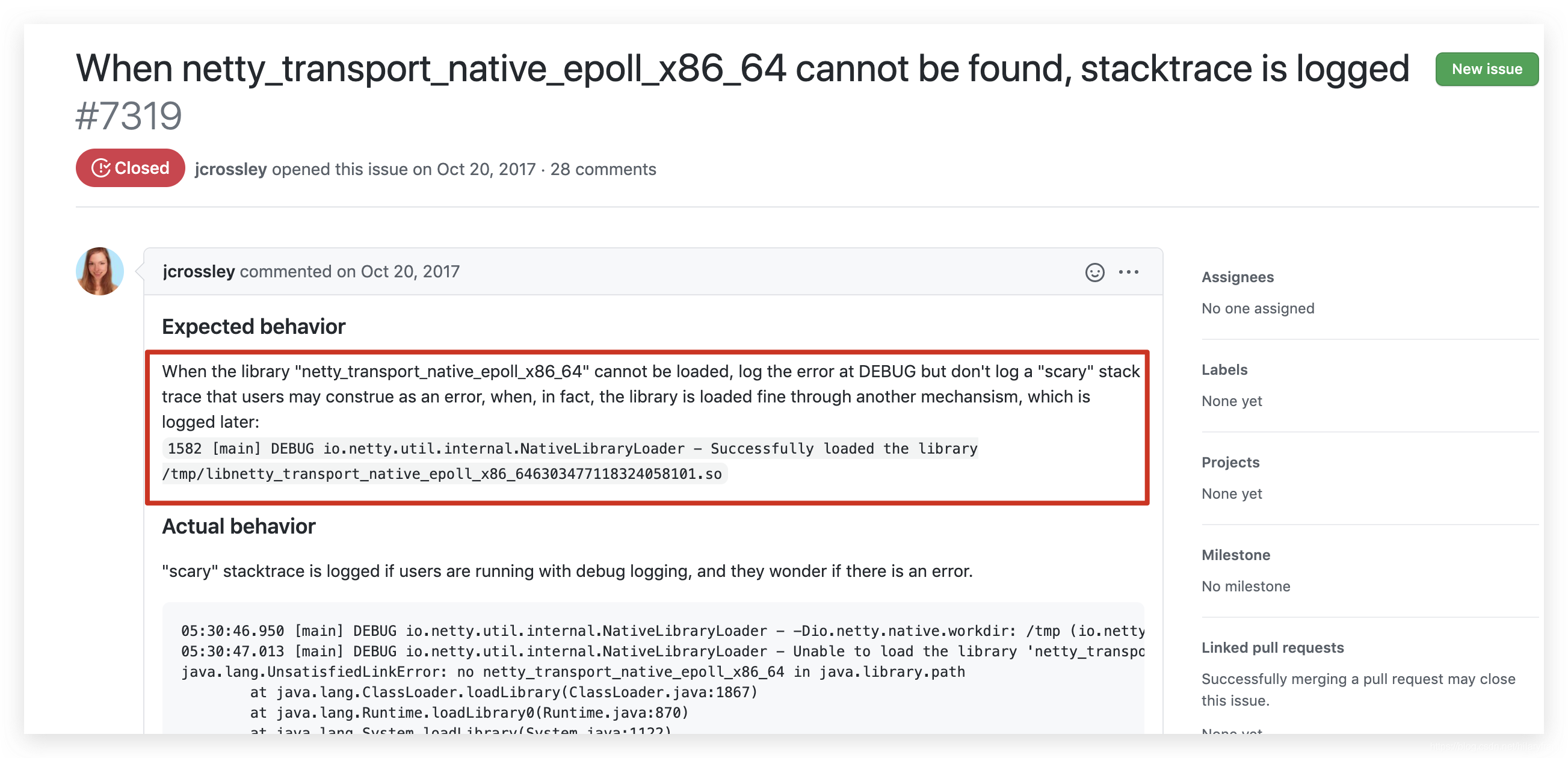Select the Expected behavior heading

pos(253,326)
